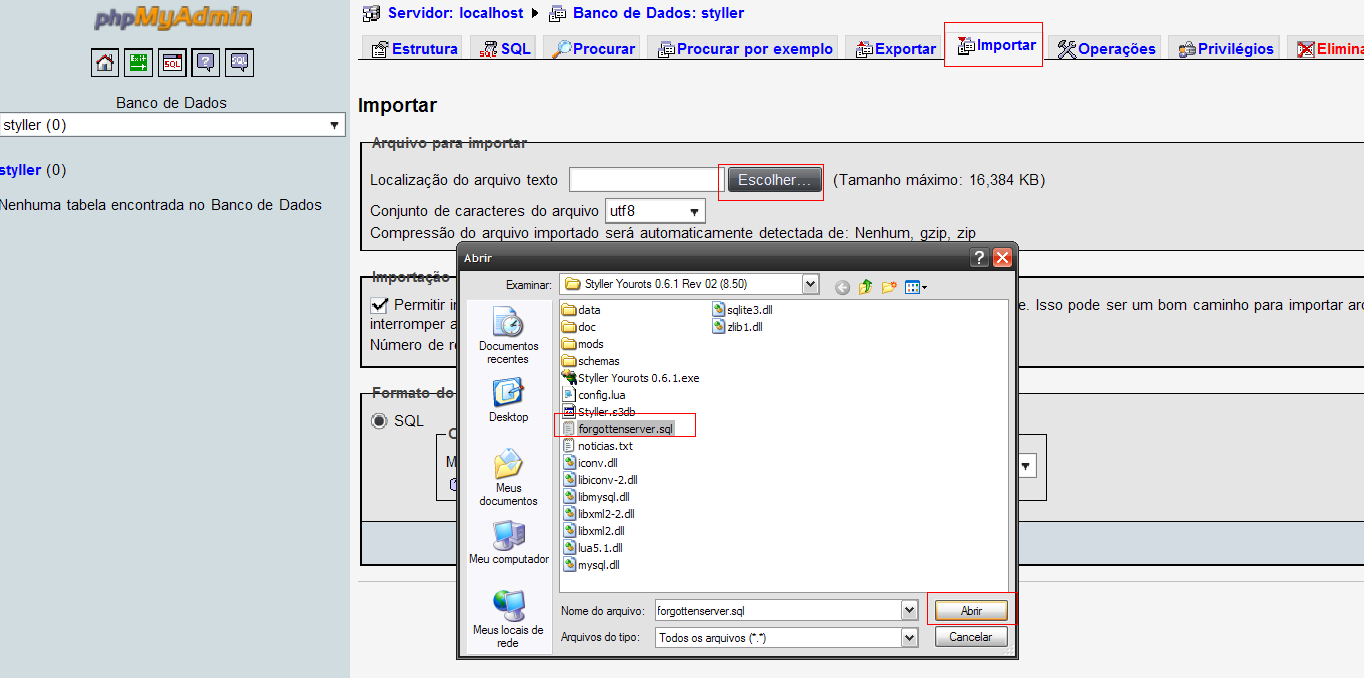Open Meus documentos in places bar
The image size is (1364, 678).
point(508,478)
